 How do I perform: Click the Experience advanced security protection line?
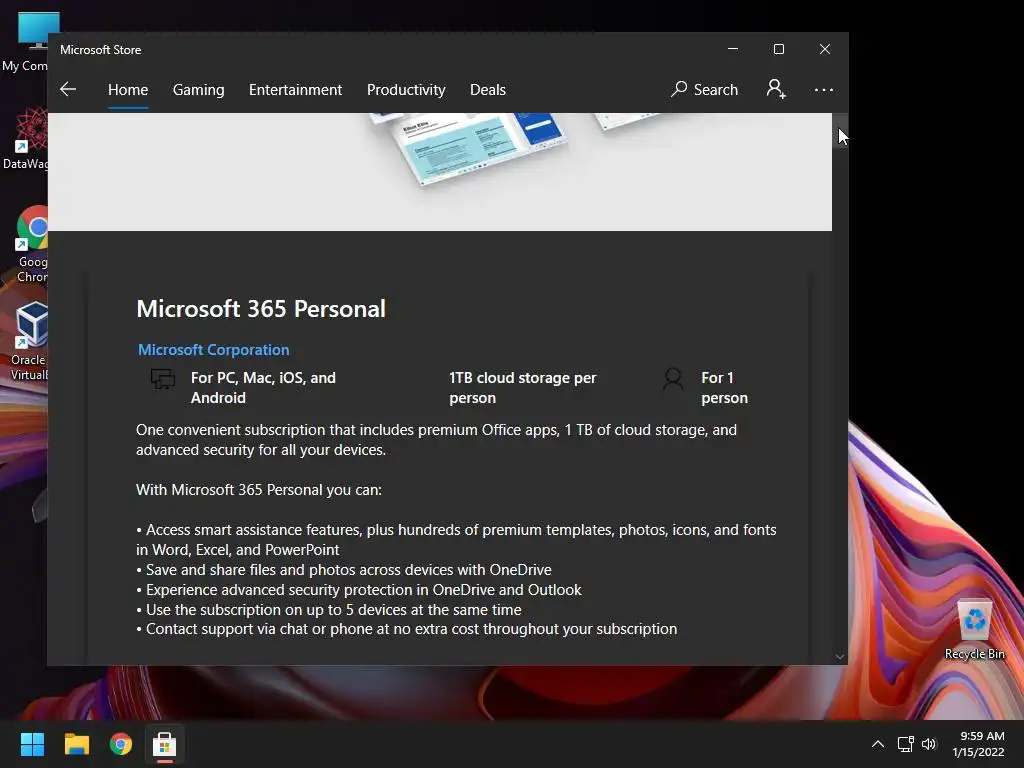359,590
